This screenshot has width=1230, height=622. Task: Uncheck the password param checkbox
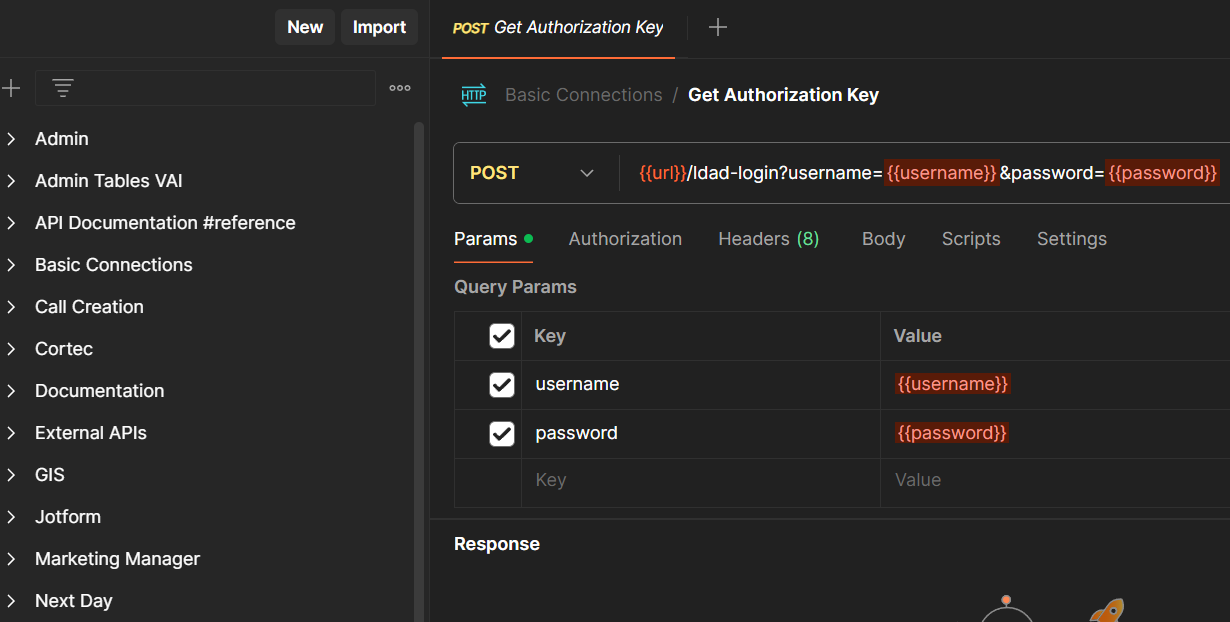[502, 434]
